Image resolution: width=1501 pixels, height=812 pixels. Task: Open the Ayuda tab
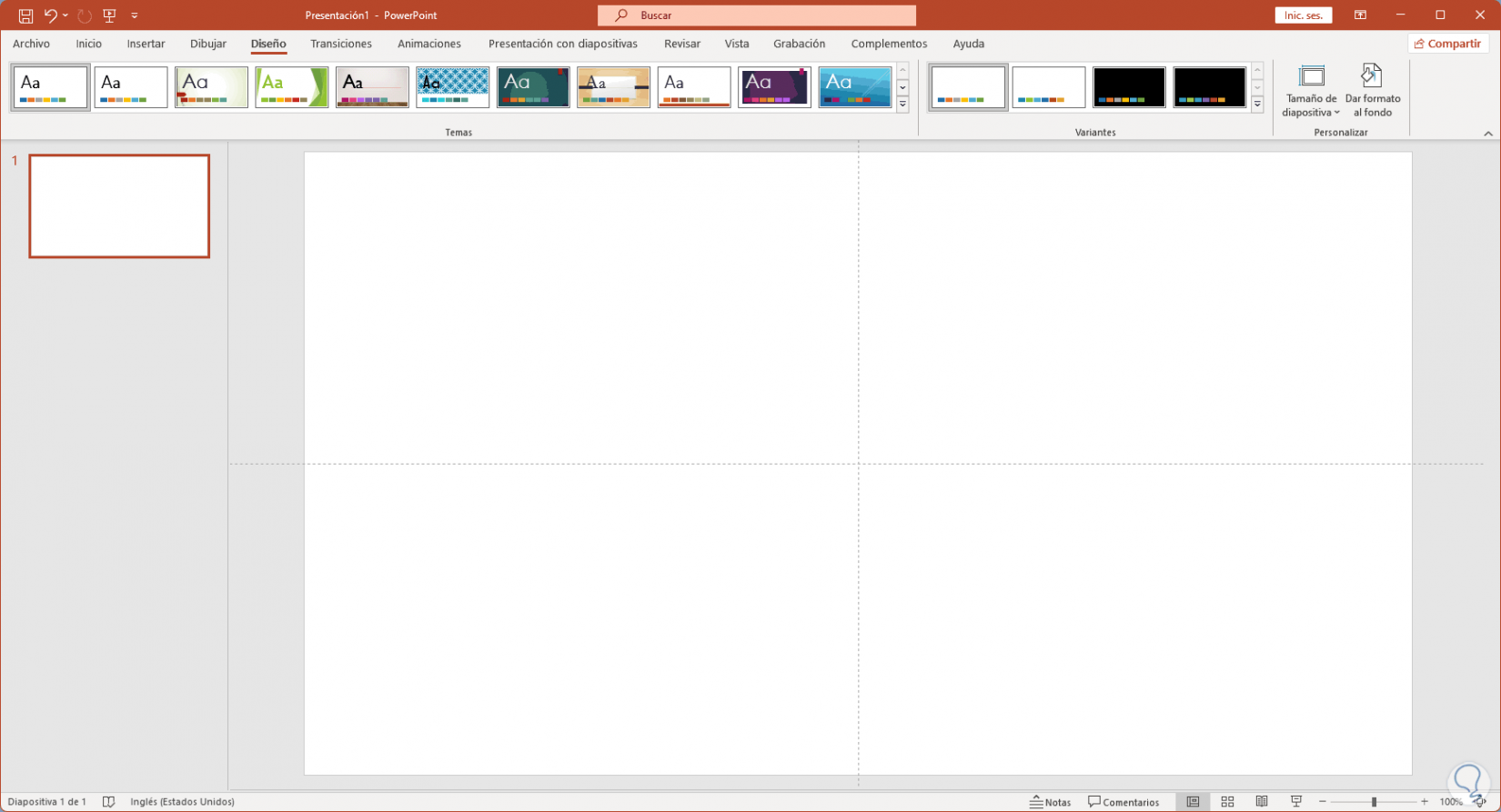pyautogui.click(x=969, y=44)
